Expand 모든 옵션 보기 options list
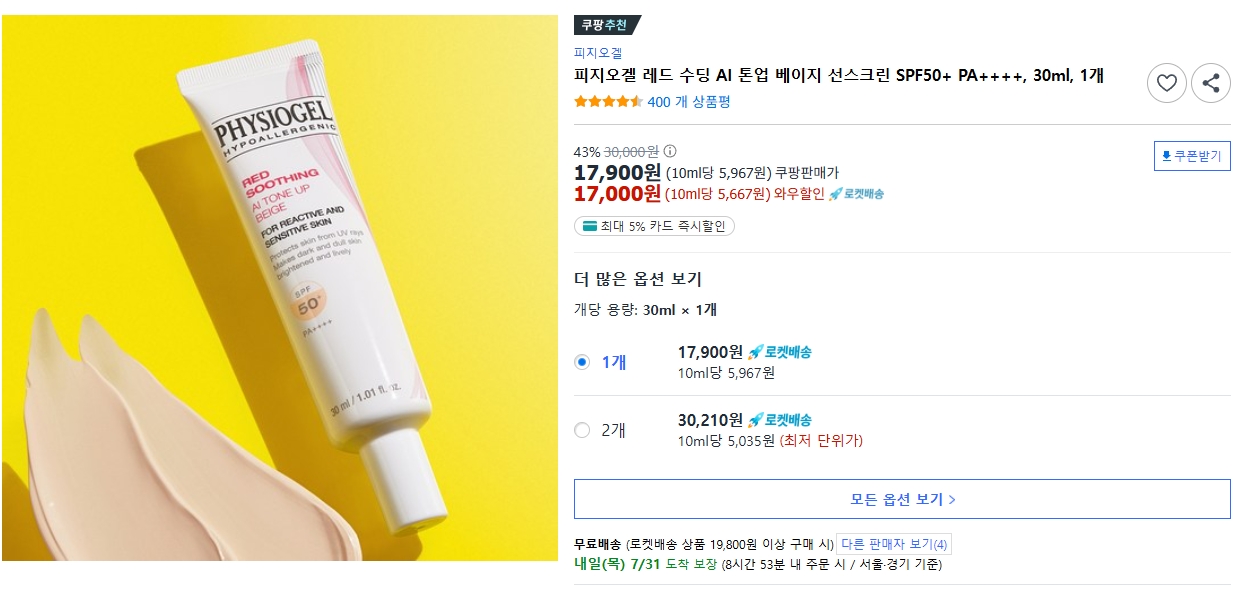 tap(902, 499)
